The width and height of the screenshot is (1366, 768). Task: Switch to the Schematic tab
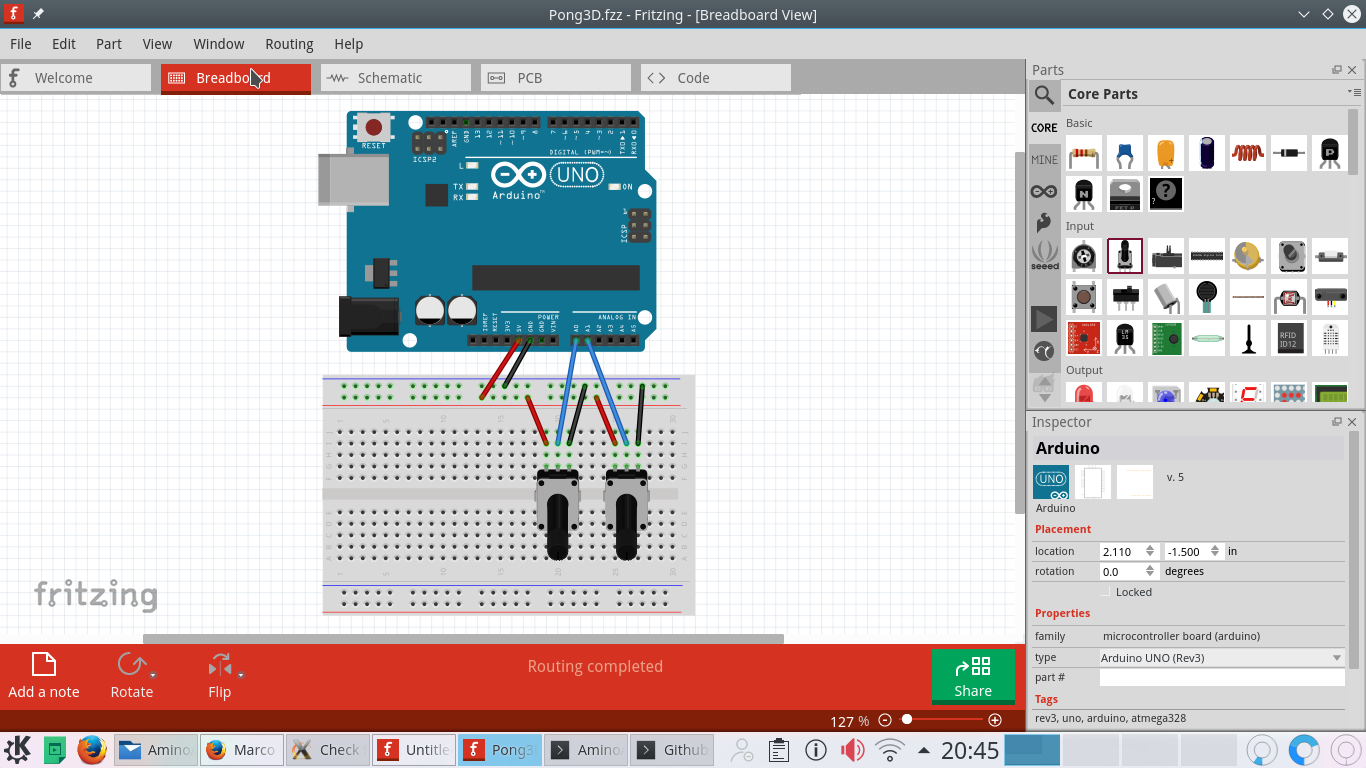(396, 78)
